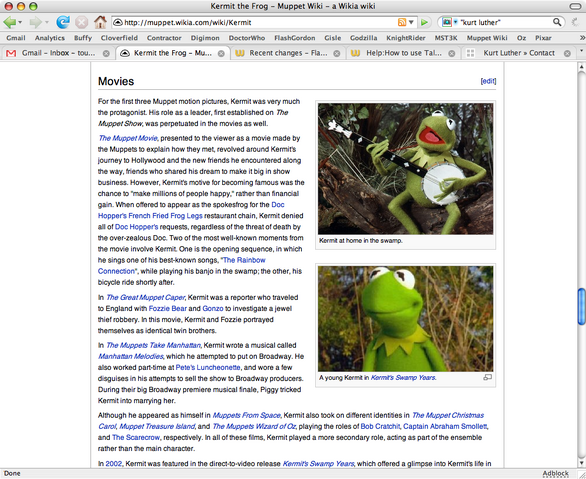Click the scrollbar up arrow

point(582,67)
